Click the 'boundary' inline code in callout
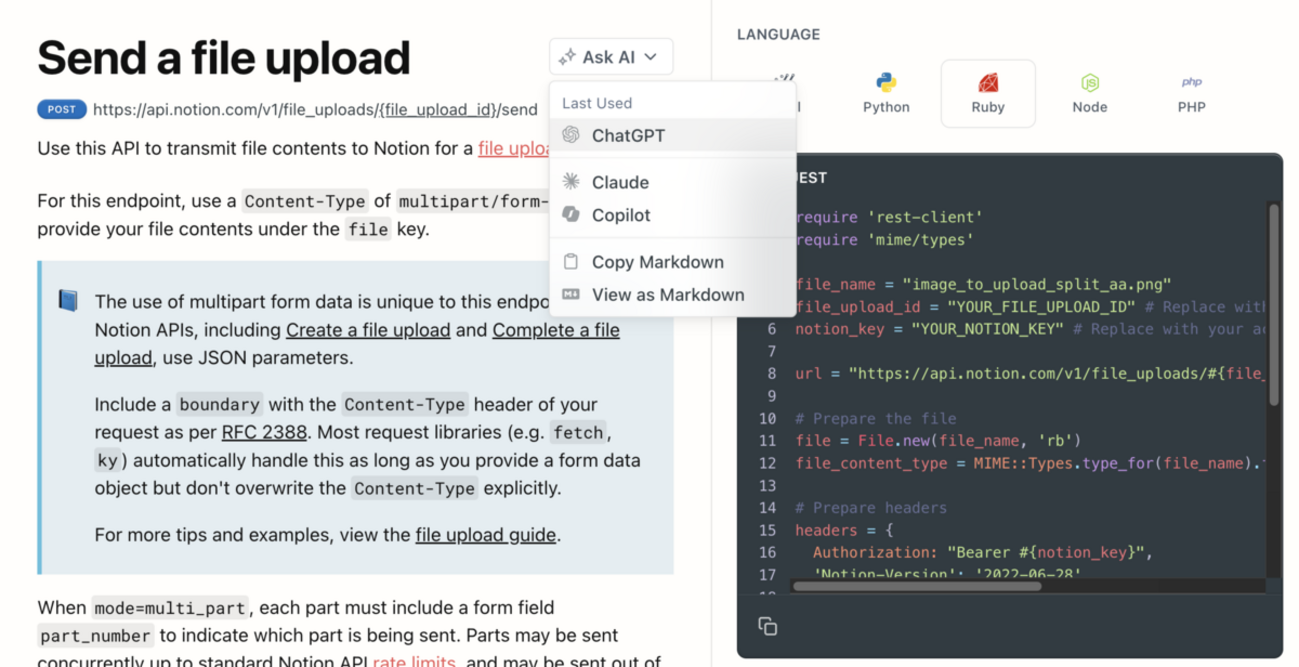This screenshot has width=1299, height=667. coord(220,405)
